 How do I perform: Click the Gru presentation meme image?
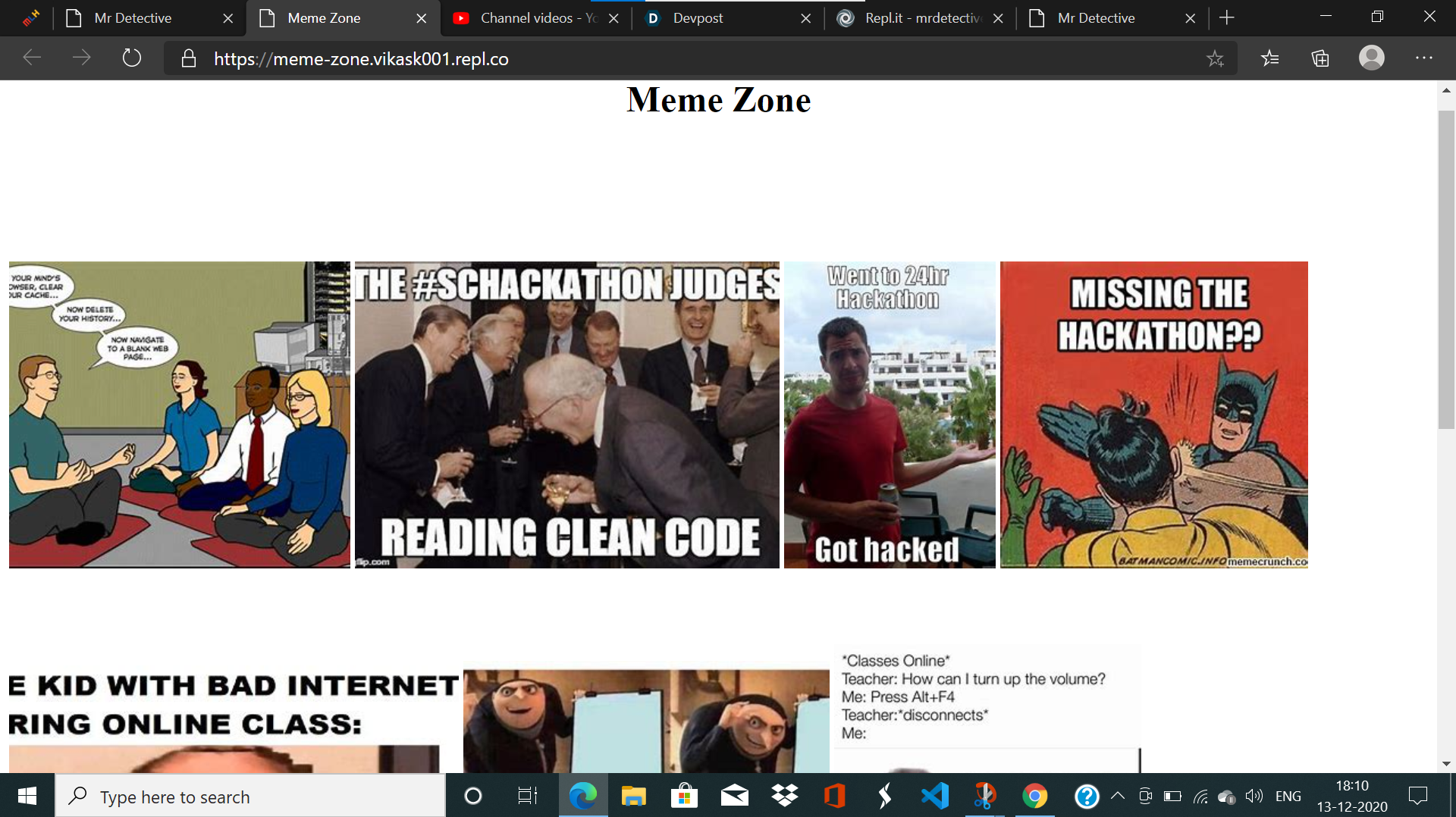click(x=646, y=721)
